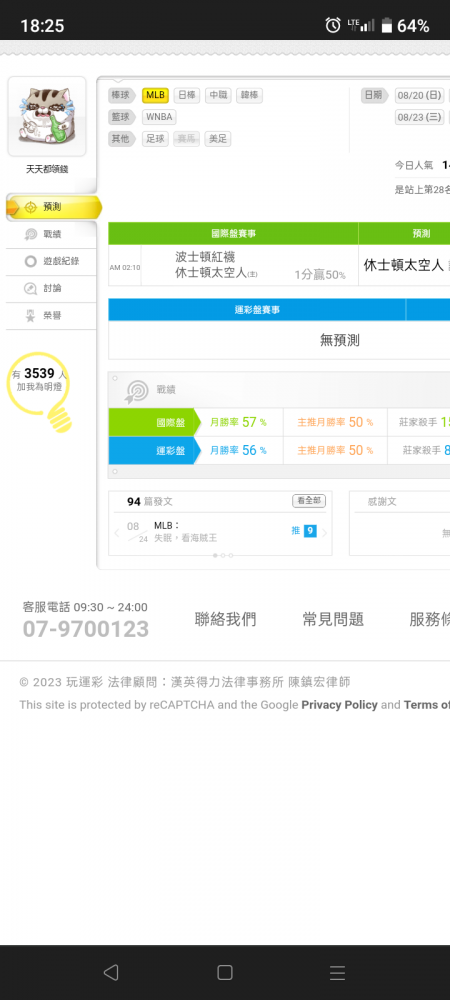Screen dimensions: 450x1000
Task: Open 戰績 record icon in sidebar
Action: tap(31, 234)
